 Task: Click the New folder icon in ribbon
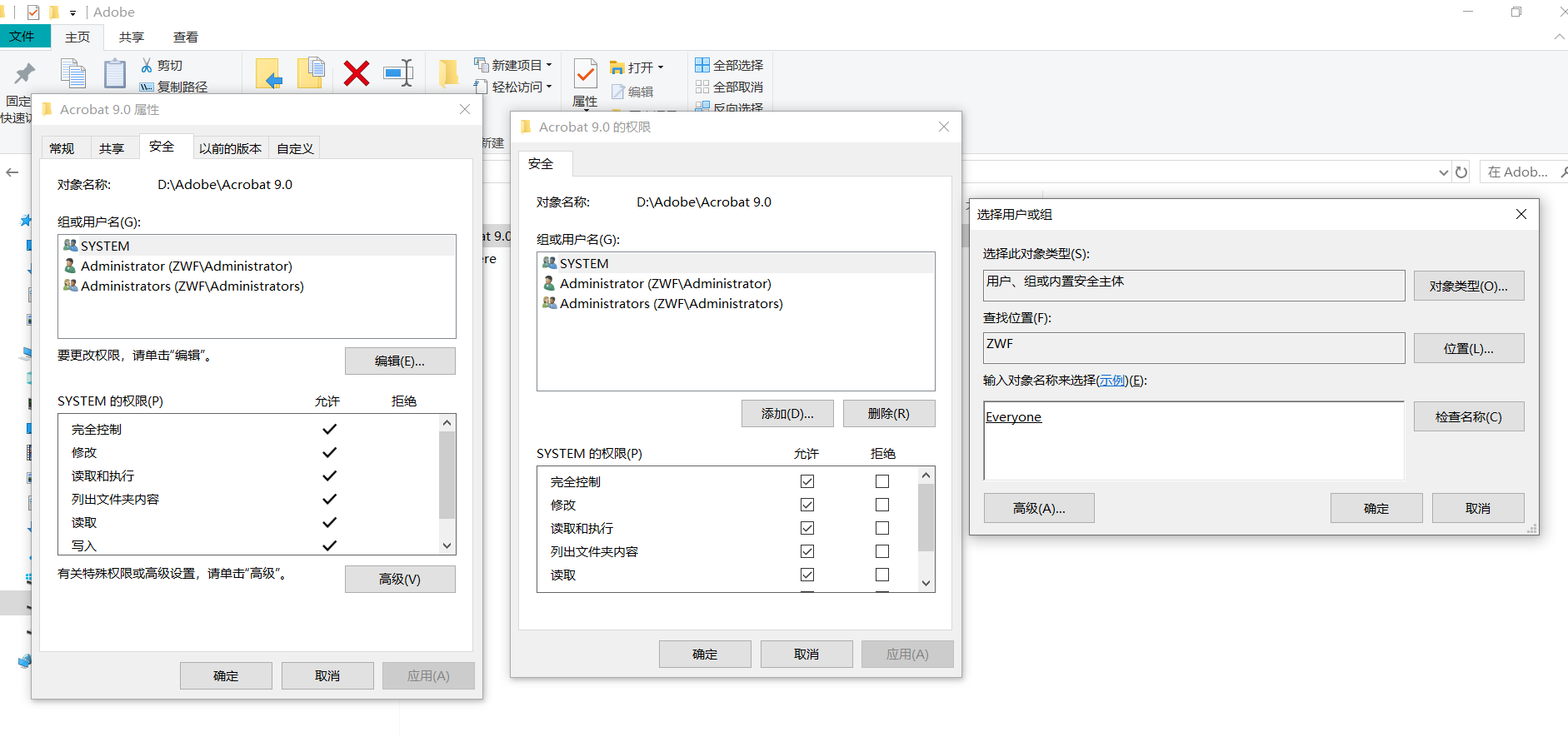(448, 73)
